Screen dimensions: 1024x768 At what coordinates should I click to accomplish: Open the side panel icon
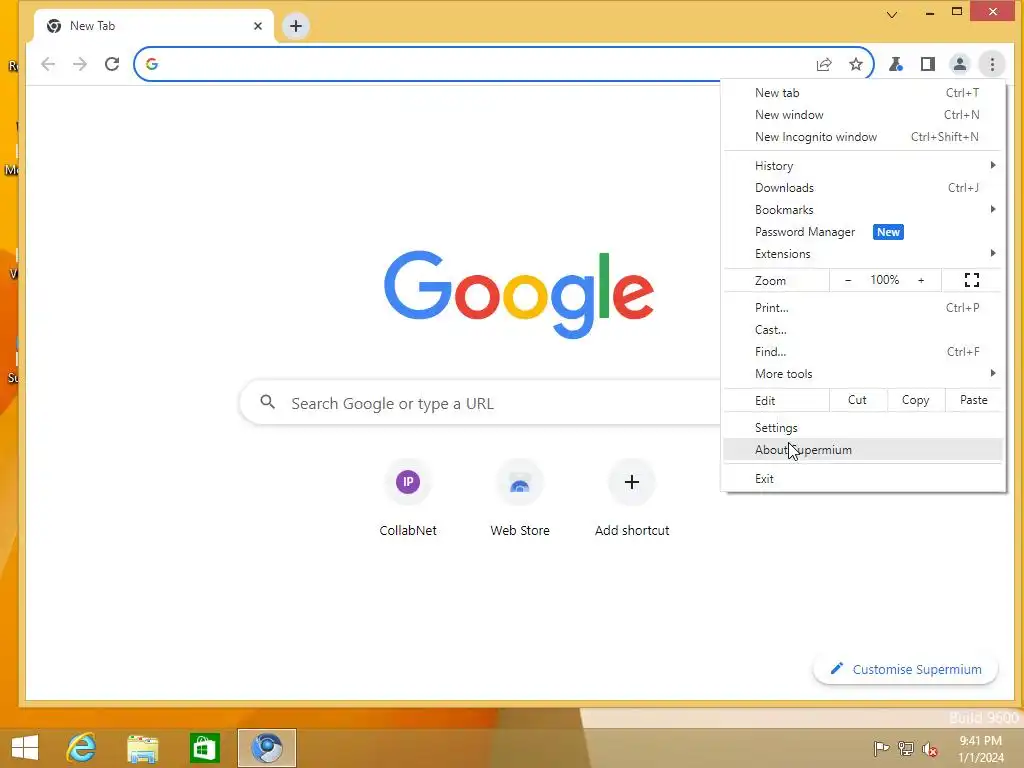[x=927, y=64]
